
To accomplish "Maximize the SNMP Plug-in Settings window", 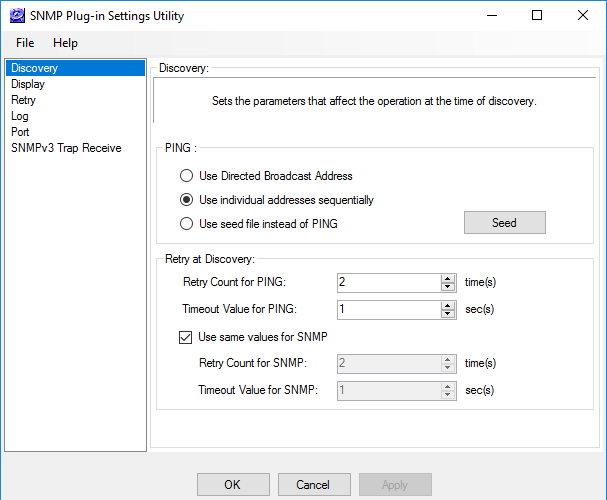I will point(537,15).
